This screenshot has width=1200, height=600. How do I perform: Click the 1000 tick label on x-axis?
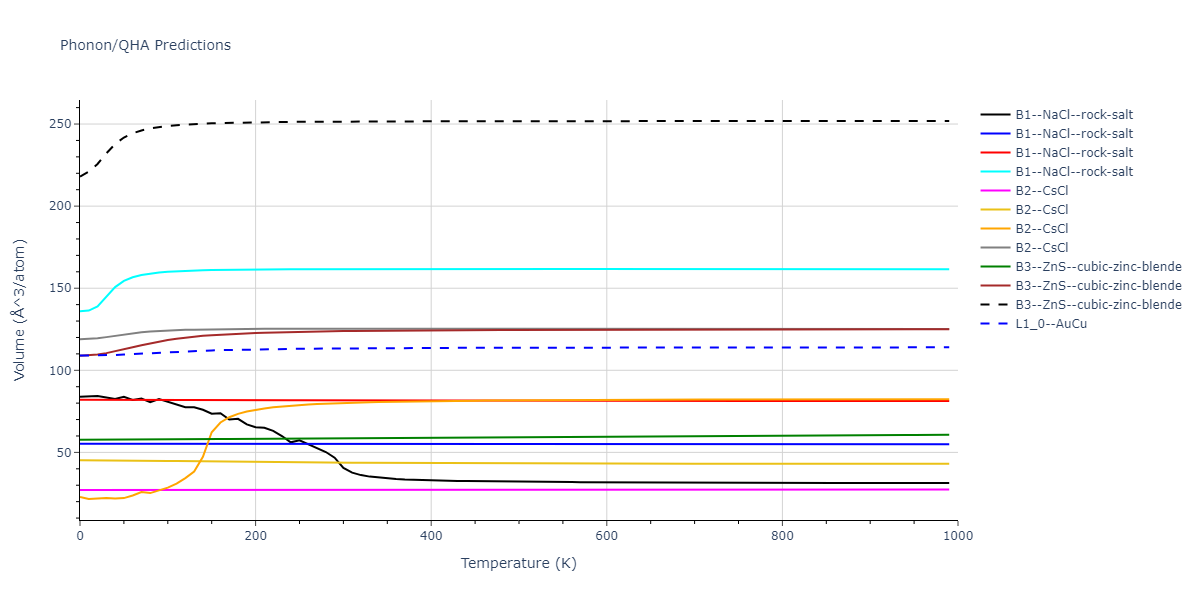pyautogui.click(x=957, y=536)
